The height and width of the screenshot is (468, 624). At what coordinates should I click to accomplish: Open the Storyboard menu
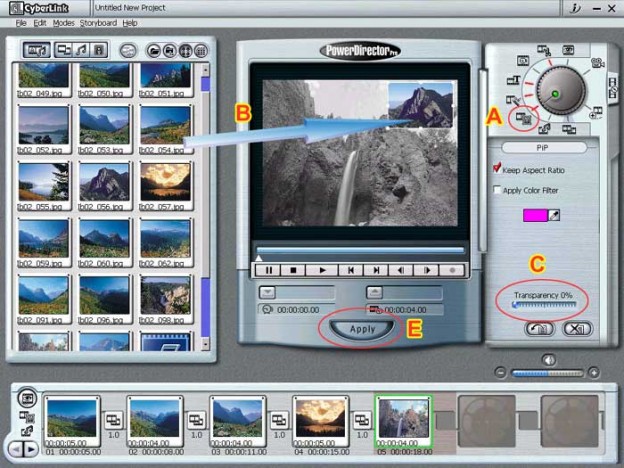[98, 23]
